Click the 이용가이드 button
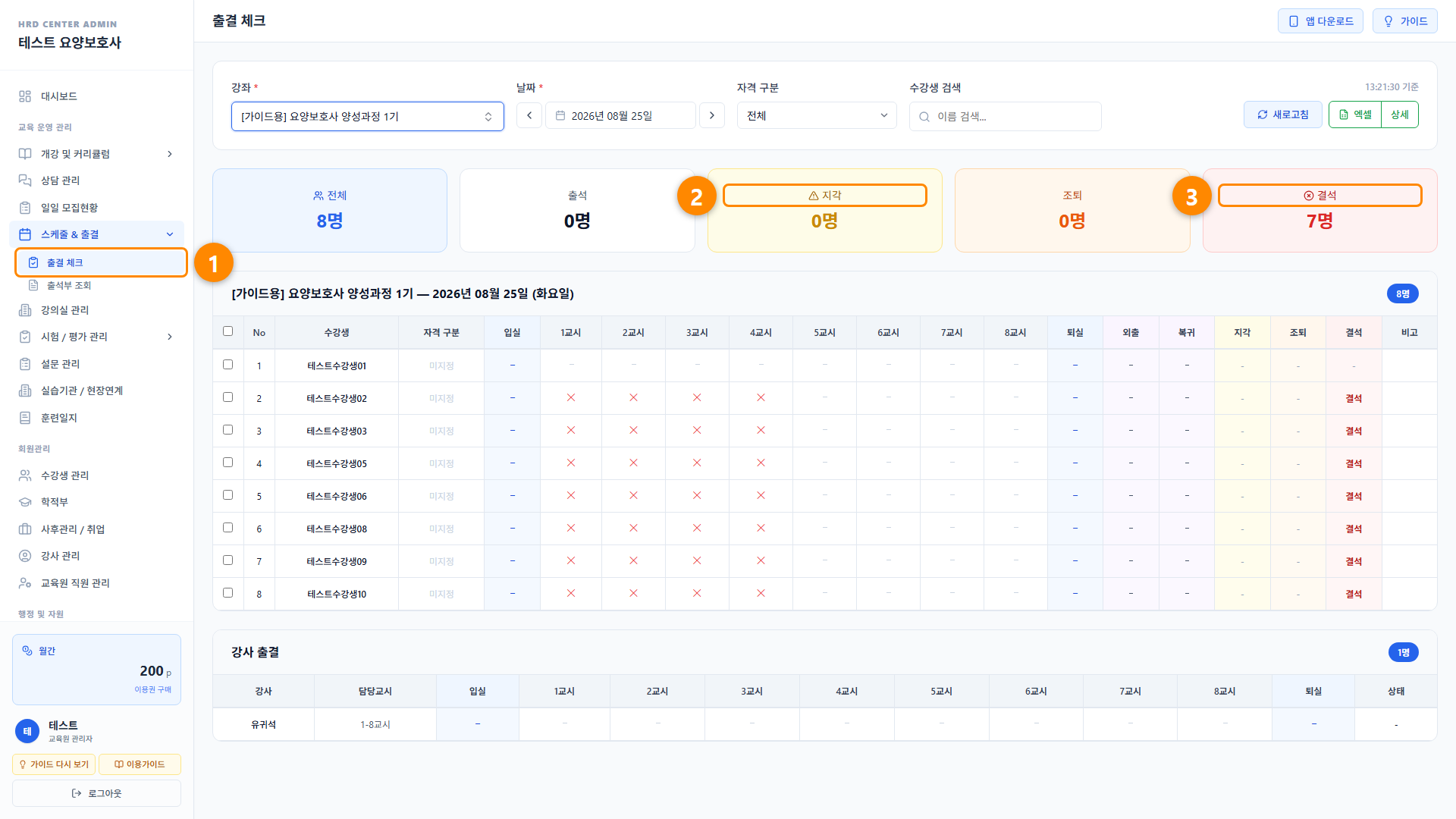 pos(140,764)
